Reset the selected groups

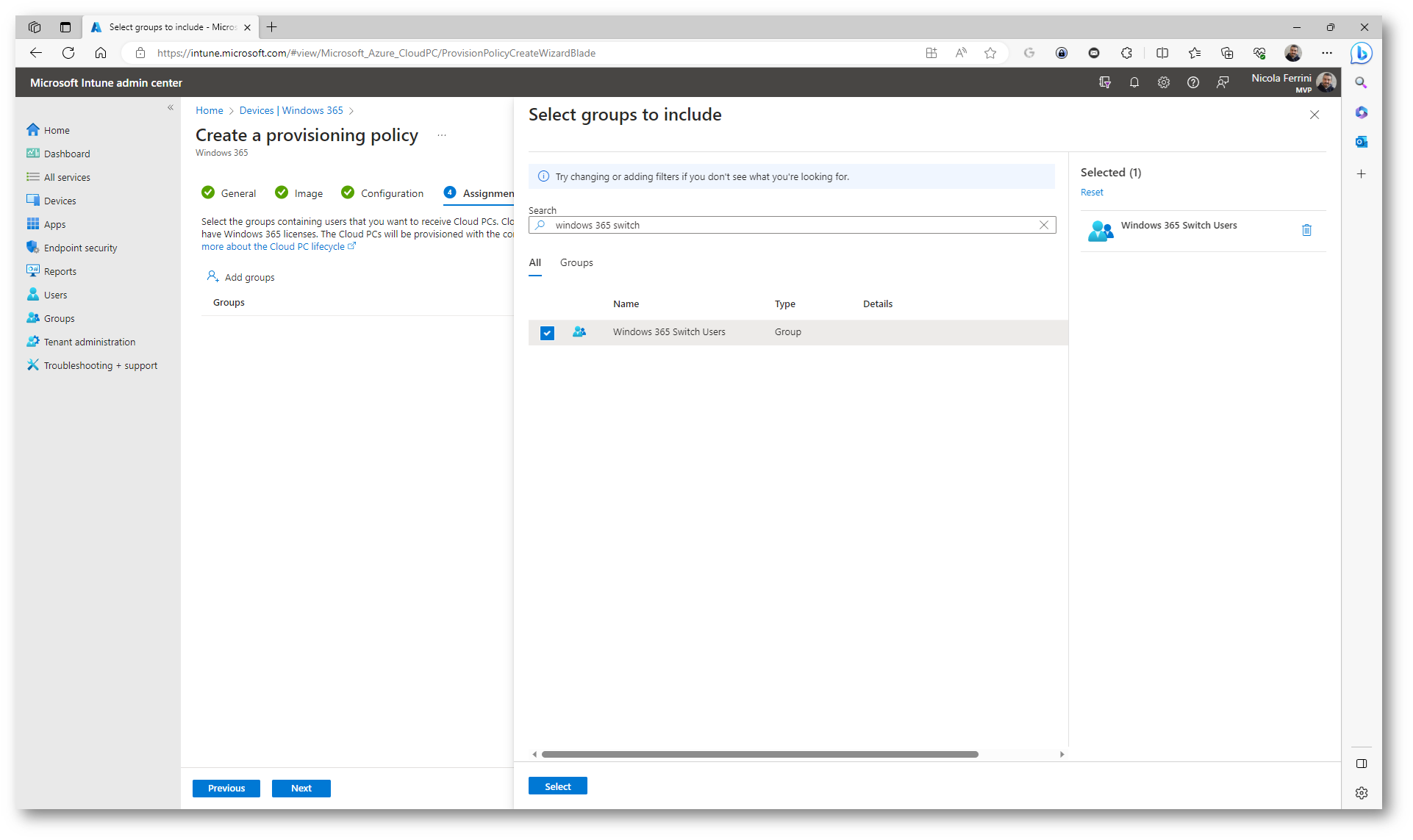point(1092,192)
